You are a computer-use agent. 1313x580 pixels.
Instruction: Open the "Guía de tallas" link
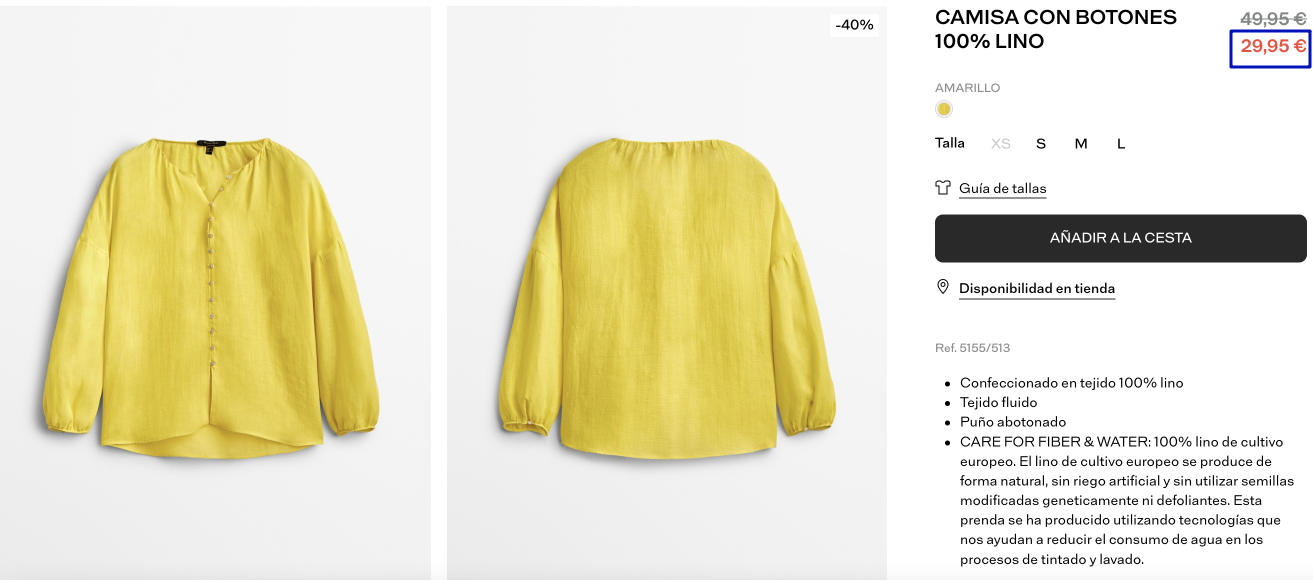pyautogui.click(x=1002, y=188)
